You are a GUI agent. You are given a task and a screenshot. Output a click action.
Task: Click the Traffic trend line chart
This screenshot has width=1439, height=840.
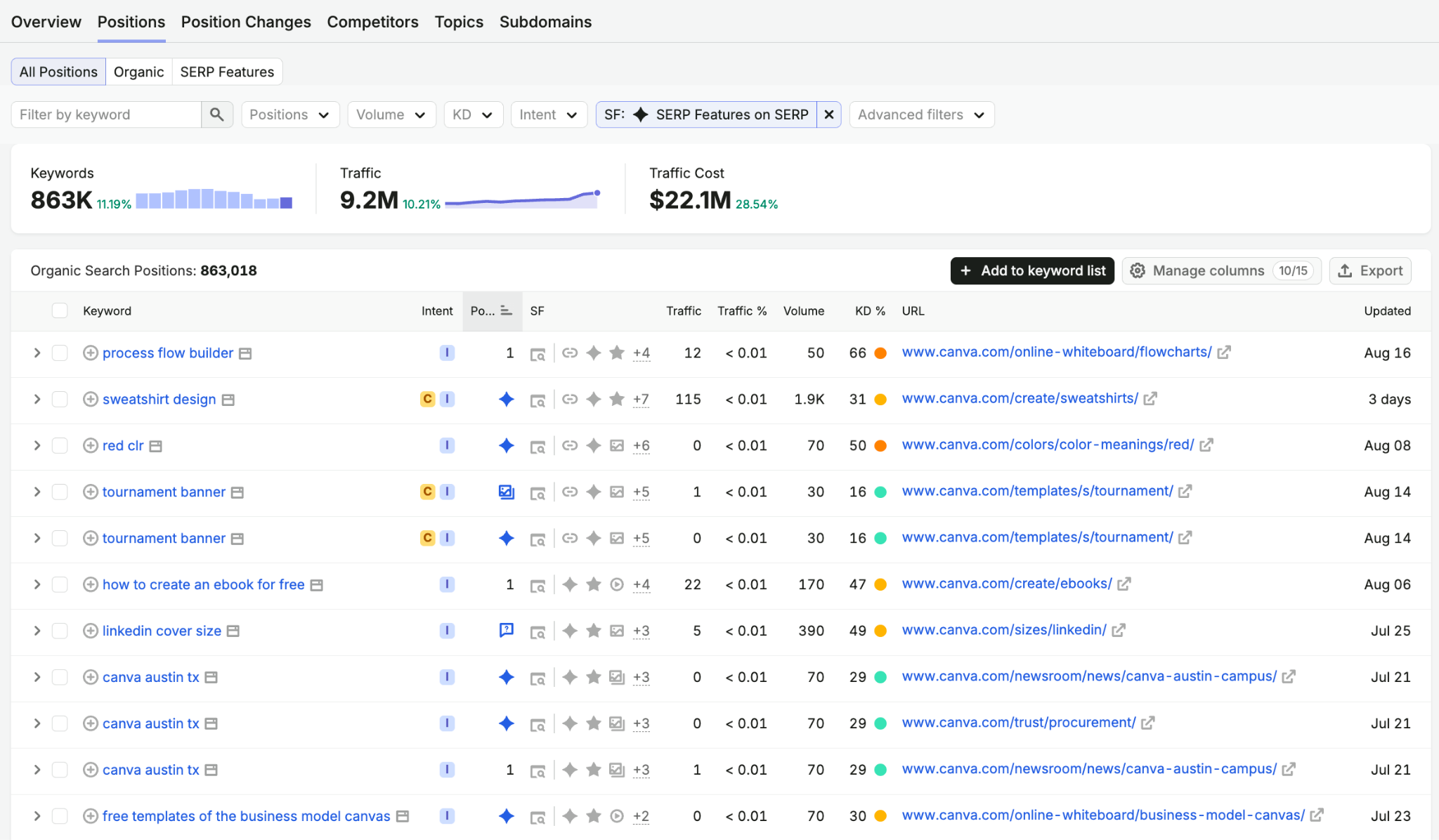pos(523,199)
